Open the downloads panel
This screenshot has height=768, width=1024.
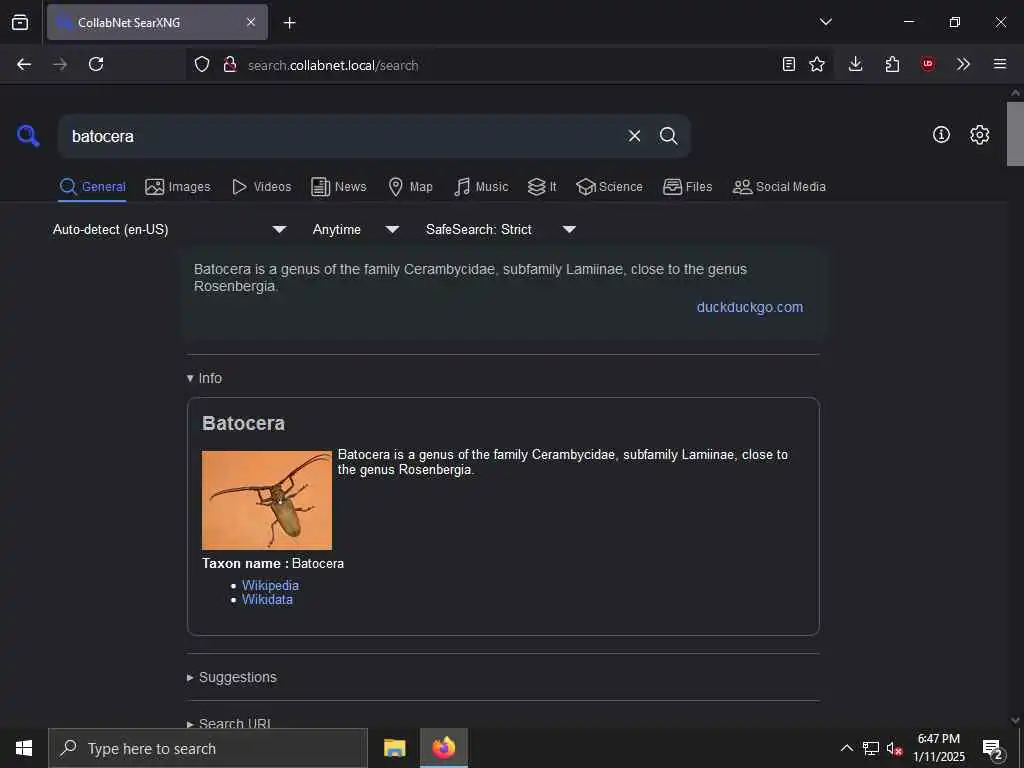856,64
